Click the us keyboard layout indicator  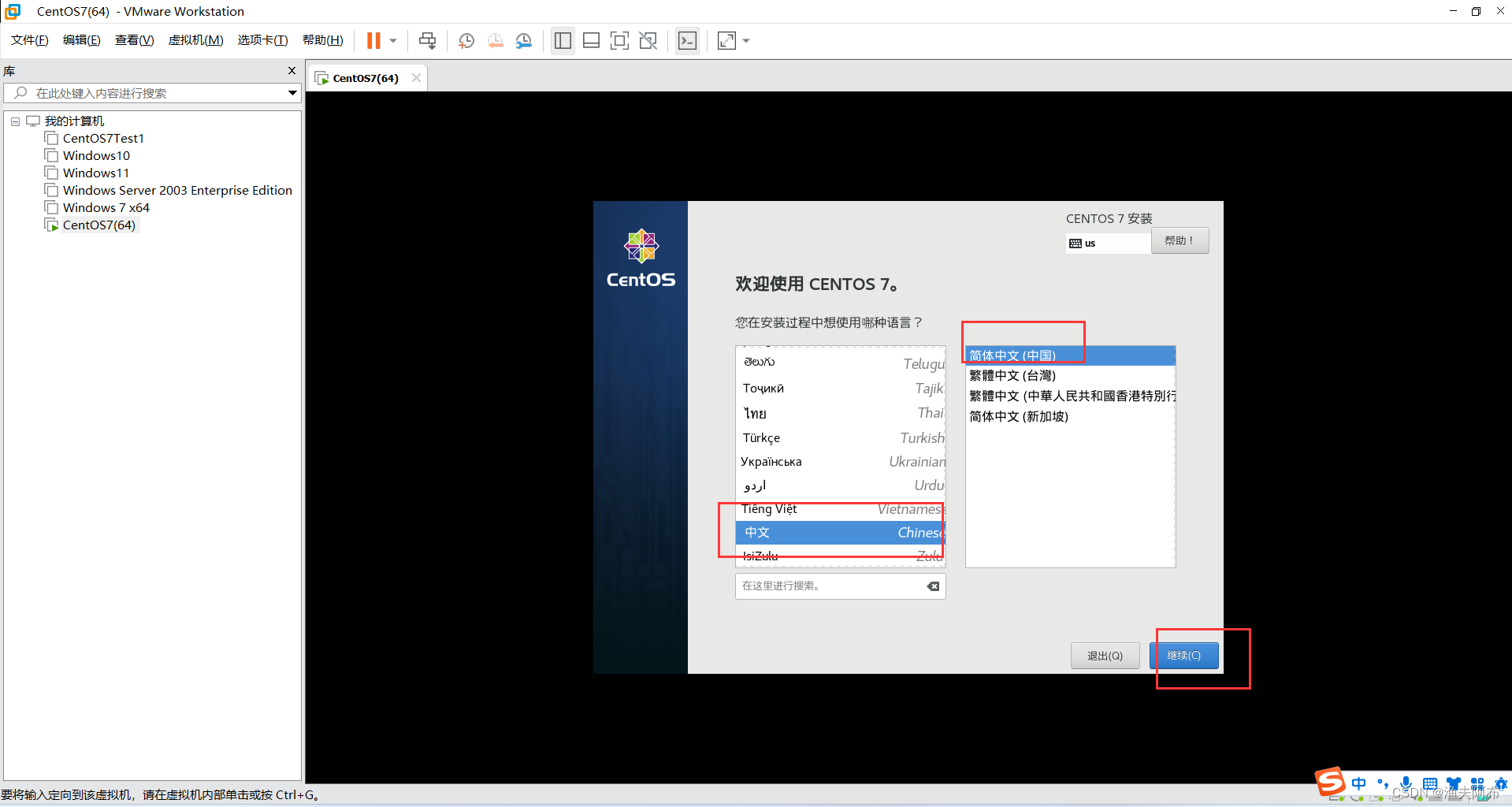(1108, 243)
